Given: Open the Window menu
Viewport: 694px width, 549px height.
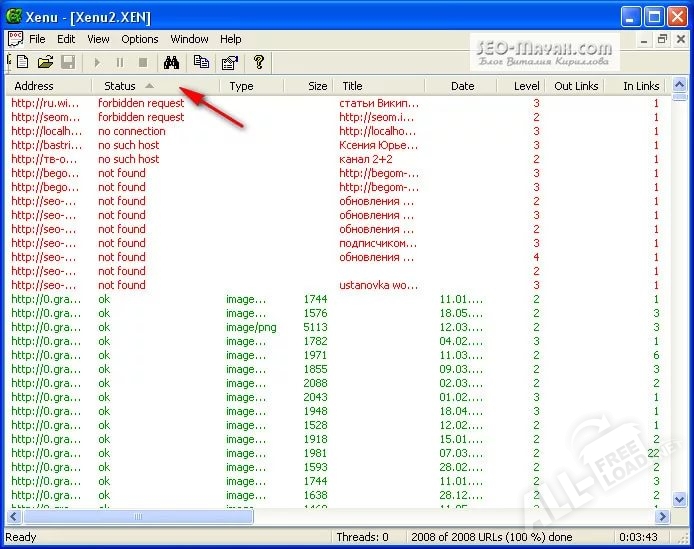Looking at the screenshot, I should pyautogui.click(x=189, y=39).
